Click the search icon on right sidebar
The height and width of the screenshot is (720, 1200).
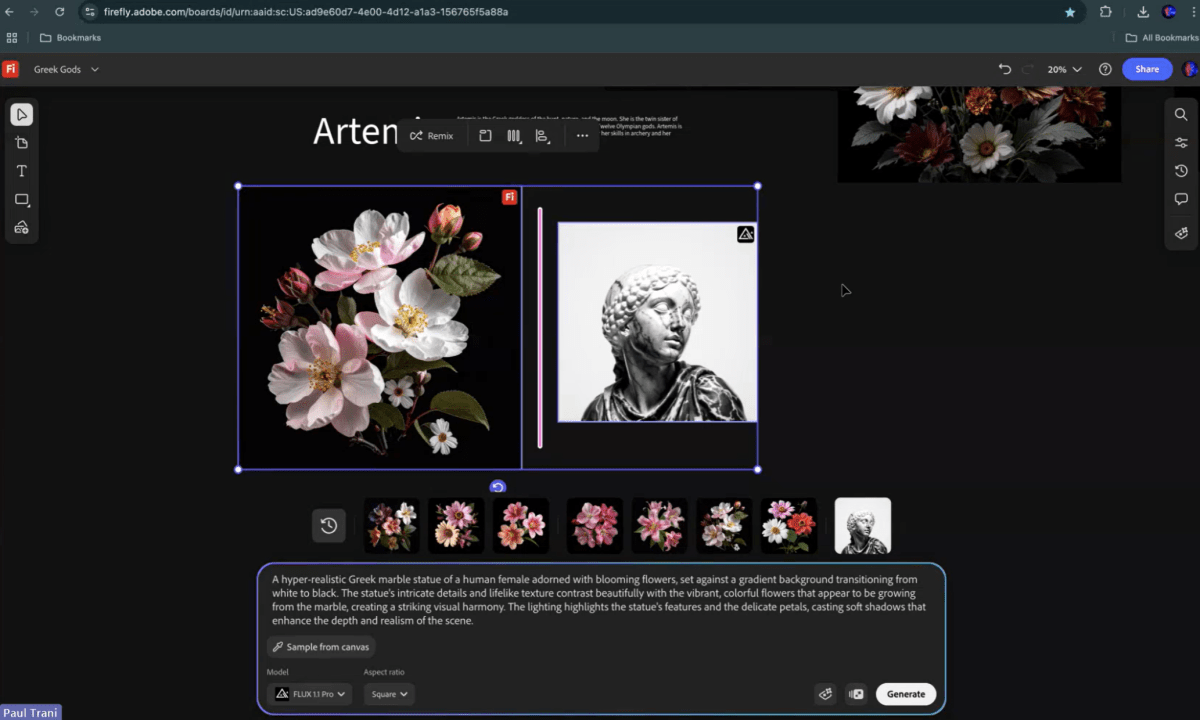point(1181,114)
